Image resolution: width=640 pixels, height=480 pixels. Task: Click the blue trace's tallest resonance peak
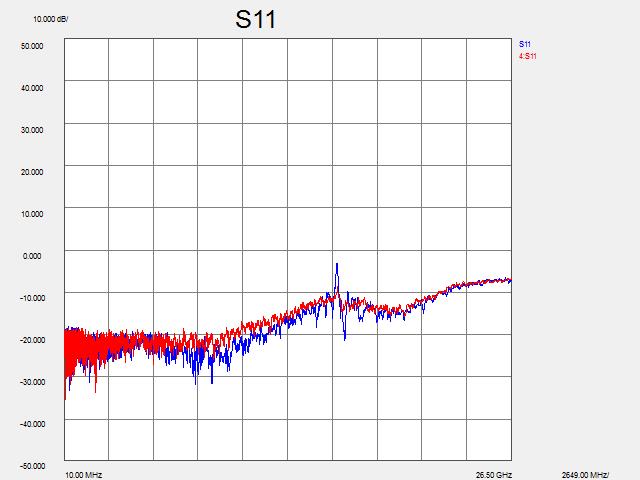[337, 264]
